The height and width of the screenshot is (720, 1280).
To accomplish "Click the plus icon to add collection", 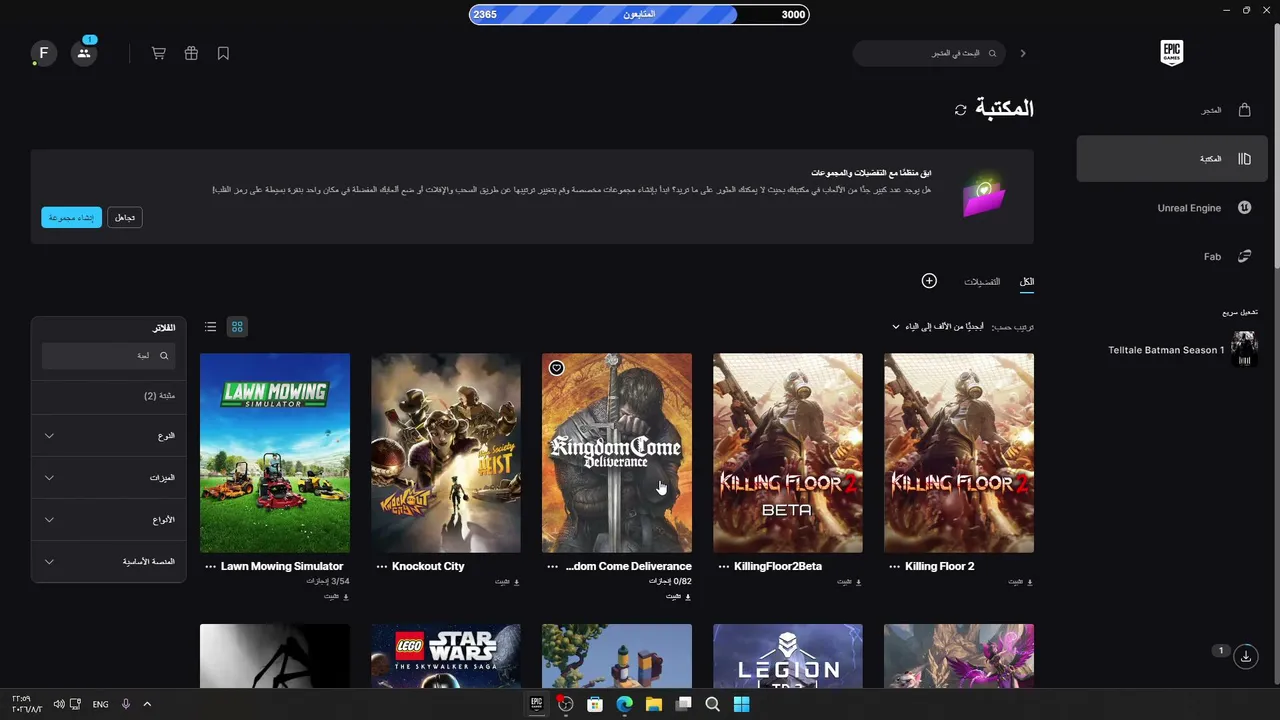I will click(x=929, y=281).
